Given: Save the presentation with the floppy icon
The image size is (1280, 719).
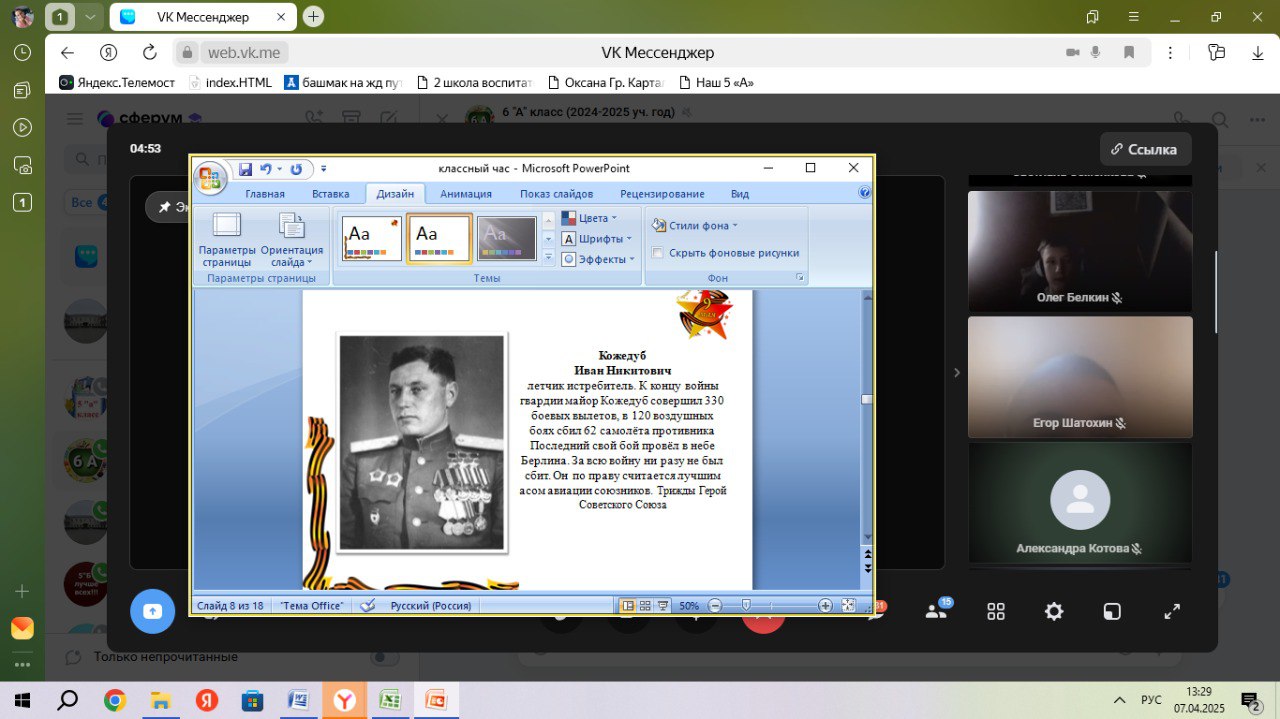Looking at the screenshot, I should (x=245, y=169).
